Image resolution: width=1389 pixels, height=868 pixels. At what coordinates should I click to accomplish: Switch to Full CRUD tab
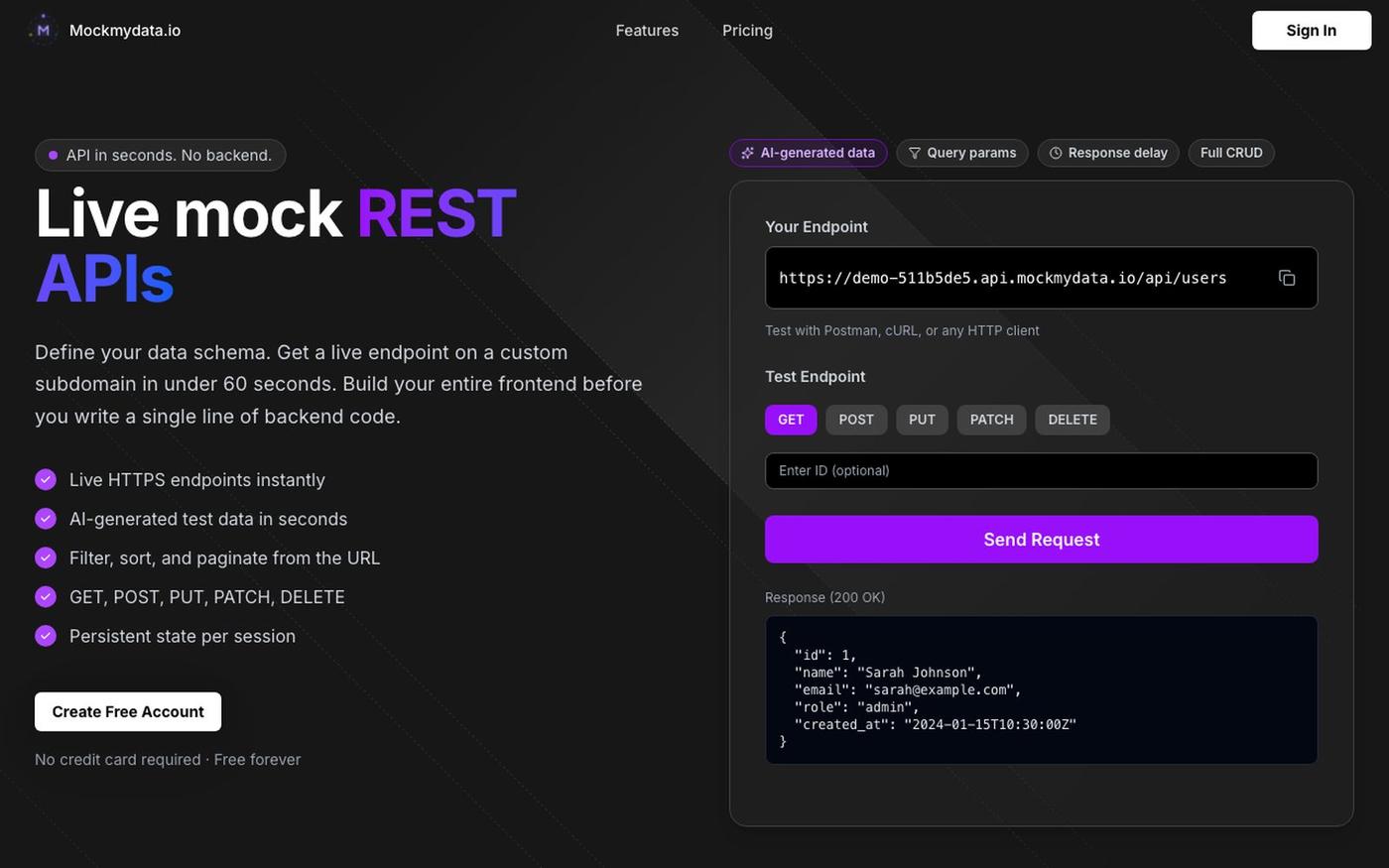(1231, 153)
